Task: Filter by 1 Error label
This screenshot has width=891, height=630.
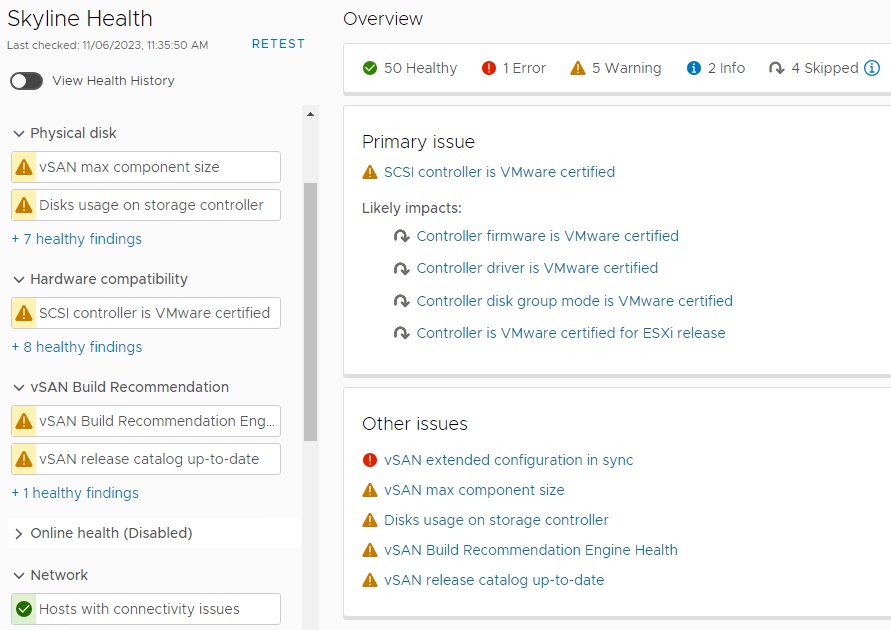Action: coord(524,68)
